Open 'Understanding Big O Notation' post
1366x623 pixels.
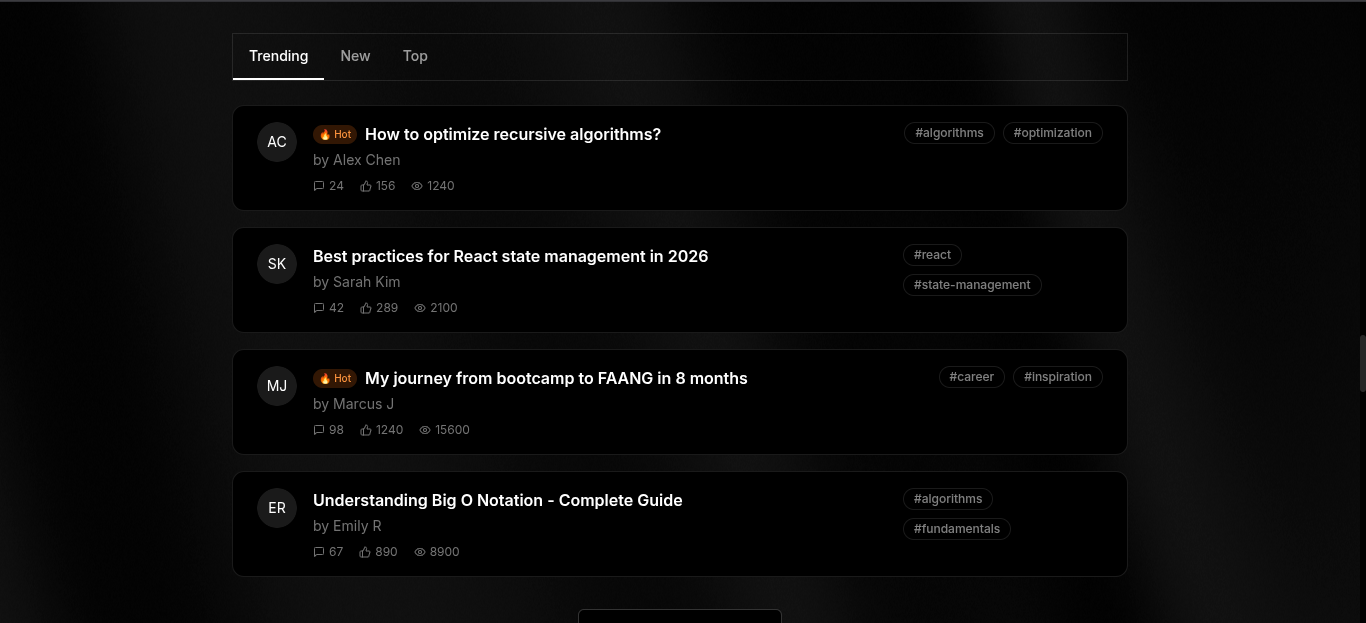[x=497, y=500]
